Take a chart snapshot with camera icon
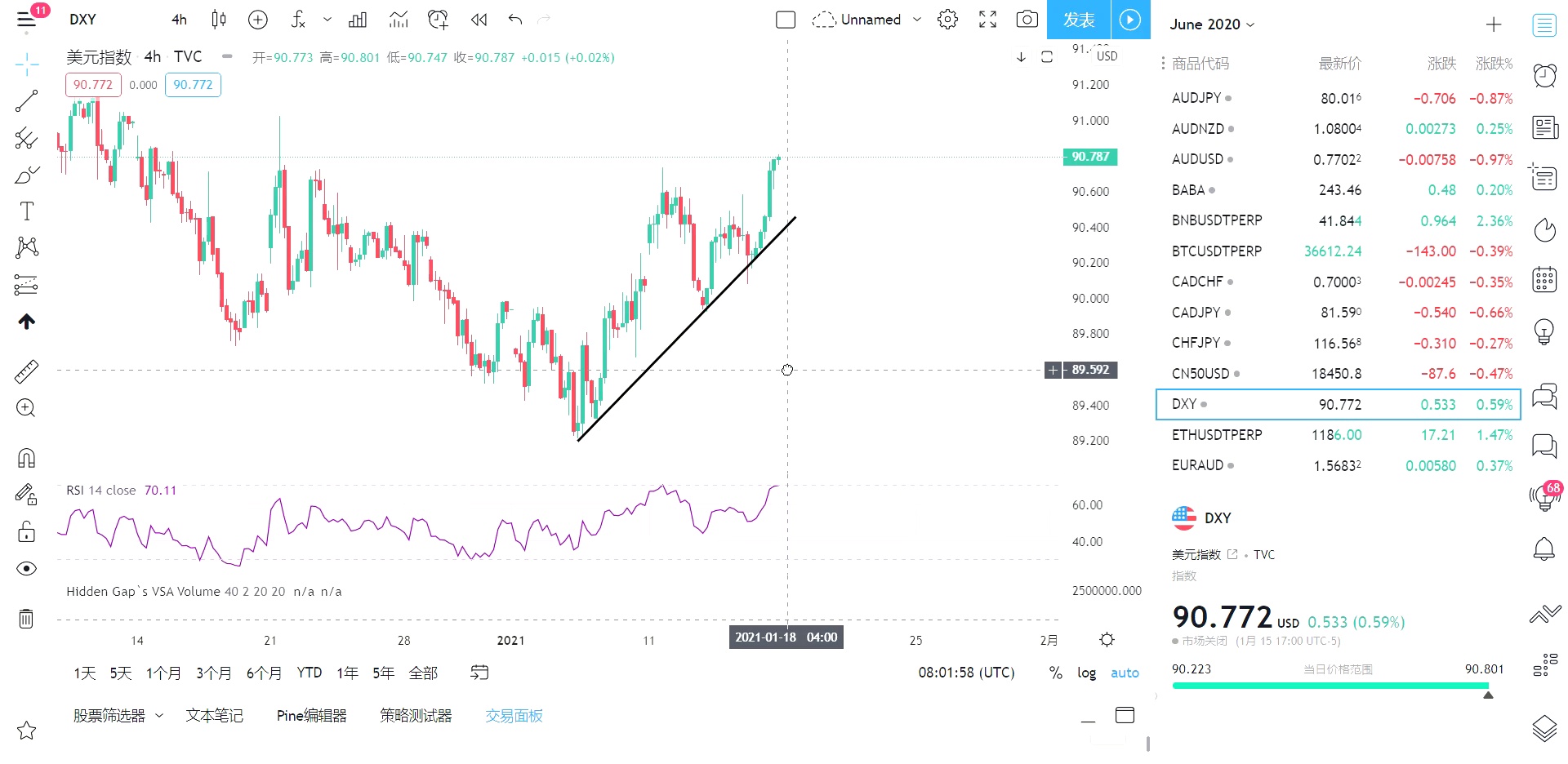Image resolution: width=1568 pixels, height=764 pixels. [x=1027, y=20]
